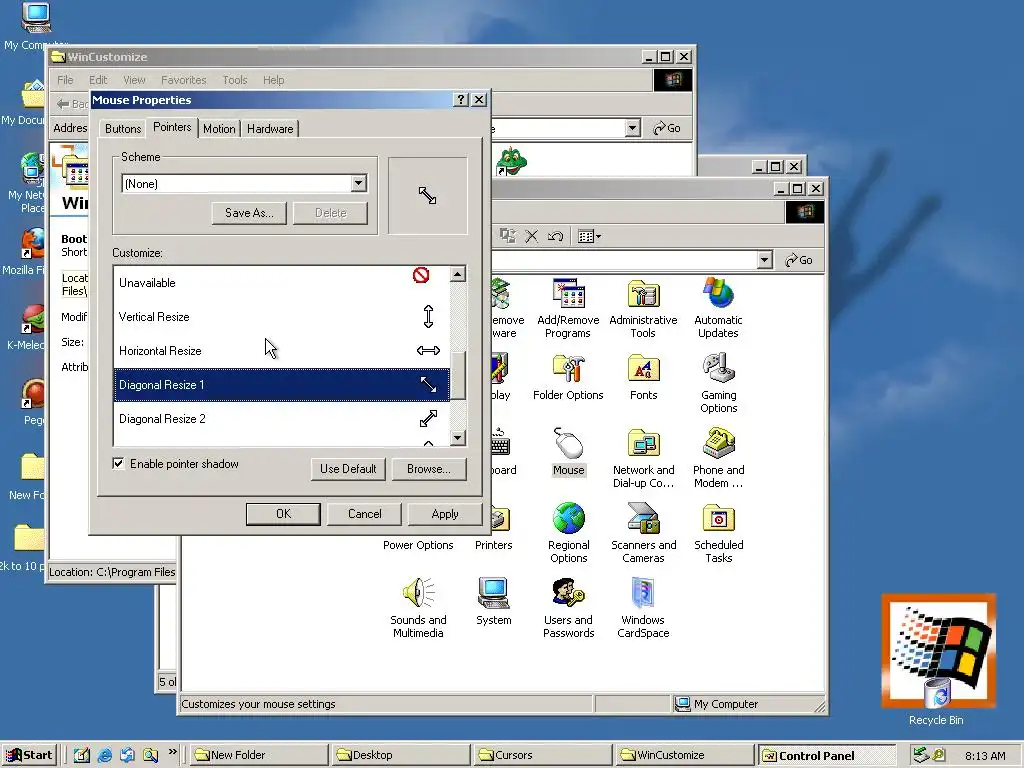Toggle Enable pointer shadow checkbox

click(x=118, y=464)
